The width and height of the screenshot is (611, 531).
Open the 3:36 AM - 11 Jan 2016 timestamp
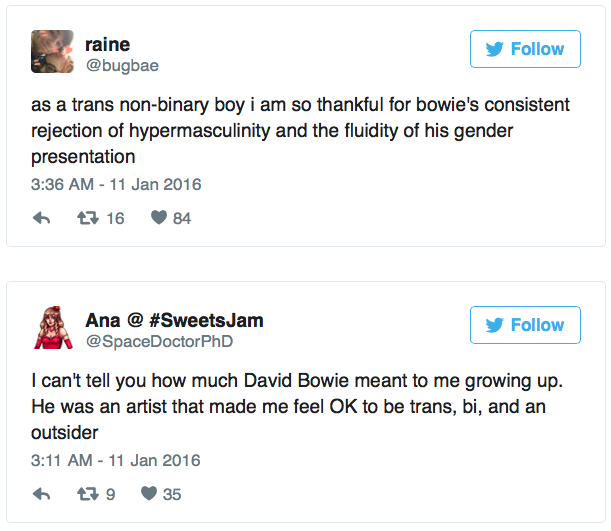[116, 185]
